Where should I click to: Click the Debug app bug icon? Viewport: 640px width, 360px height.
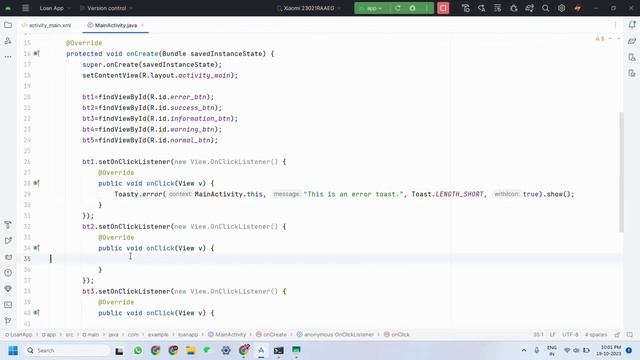(412, 8)
